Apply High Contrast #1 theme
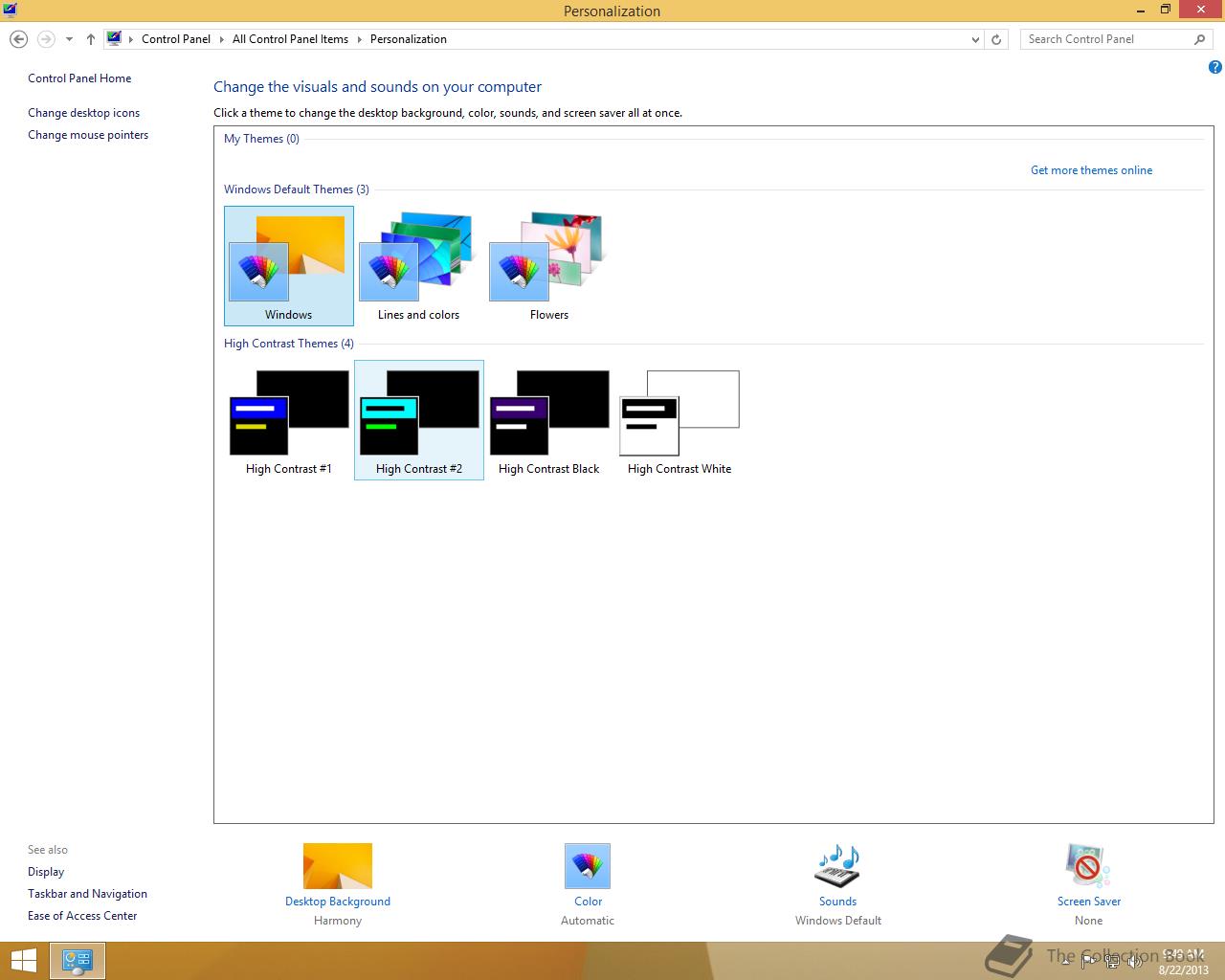 click(x=288, y=420)
